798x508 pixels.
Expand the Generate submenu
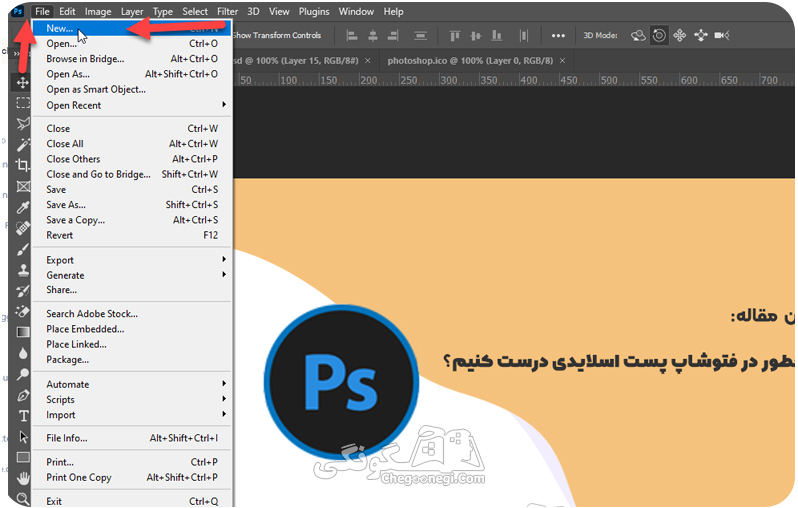tap(132, 275)
